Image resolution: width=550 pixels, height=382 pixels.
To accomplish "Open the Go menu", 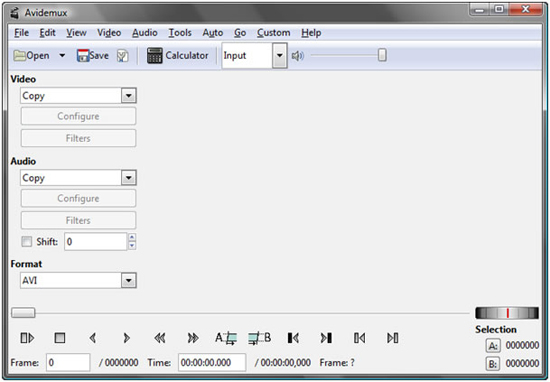I will (x=240, y=33).
